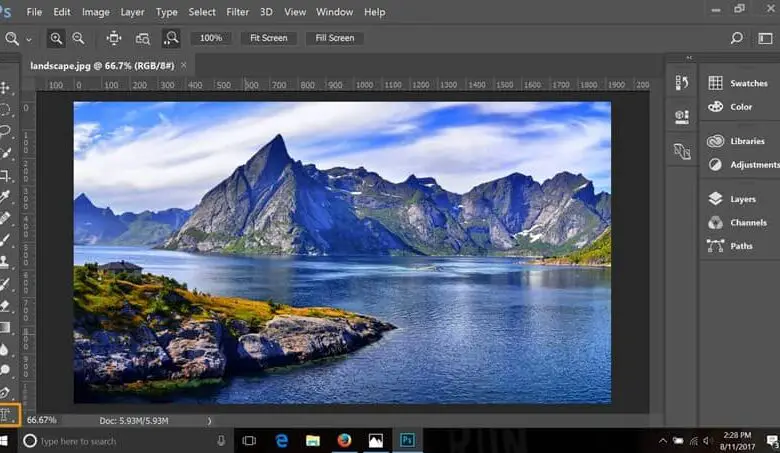Open the Filter menu
Screen dimensions: 780x453
(237, 12)
